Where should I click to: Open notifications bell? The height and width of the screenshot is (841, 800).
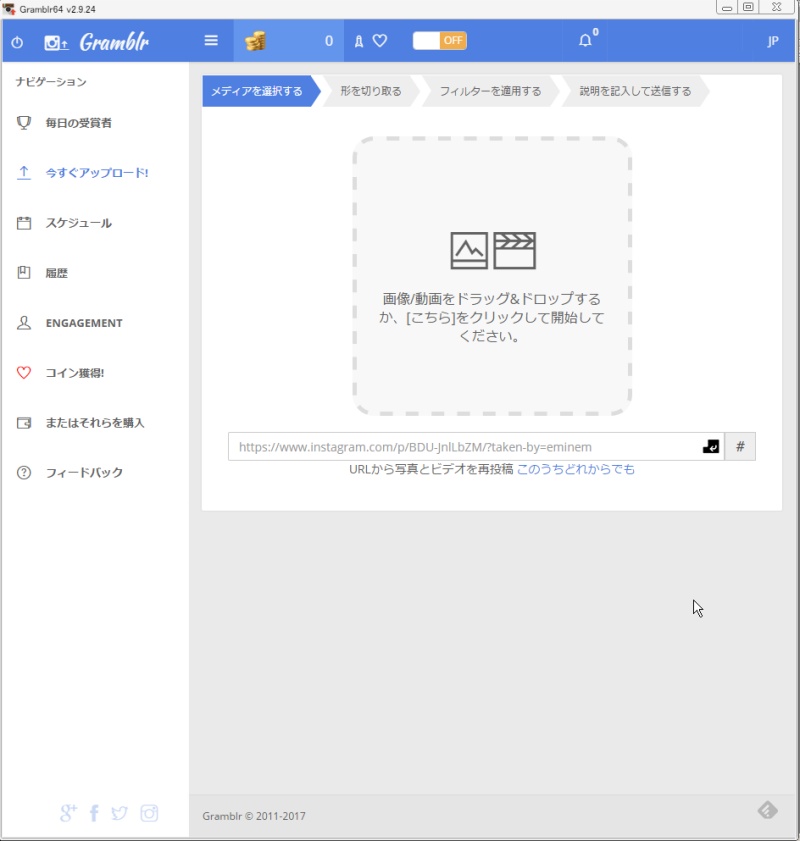[x=585, y=41]
